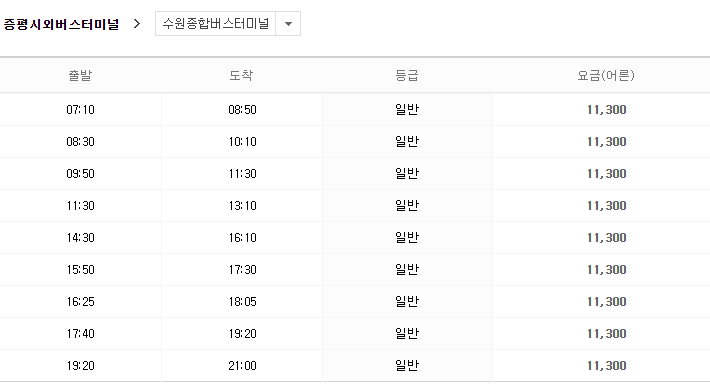Screen dimensions: 710x389
Task: Select the 14:30 departure bus
Action: coord(355,238)
